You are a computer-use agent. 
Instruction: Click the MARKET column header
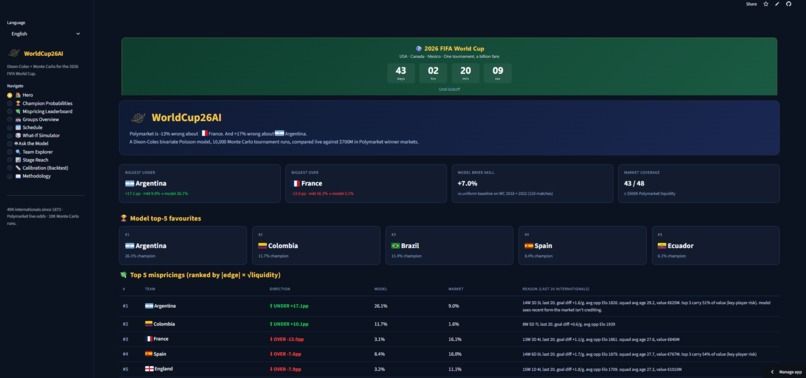click(455, 289)
